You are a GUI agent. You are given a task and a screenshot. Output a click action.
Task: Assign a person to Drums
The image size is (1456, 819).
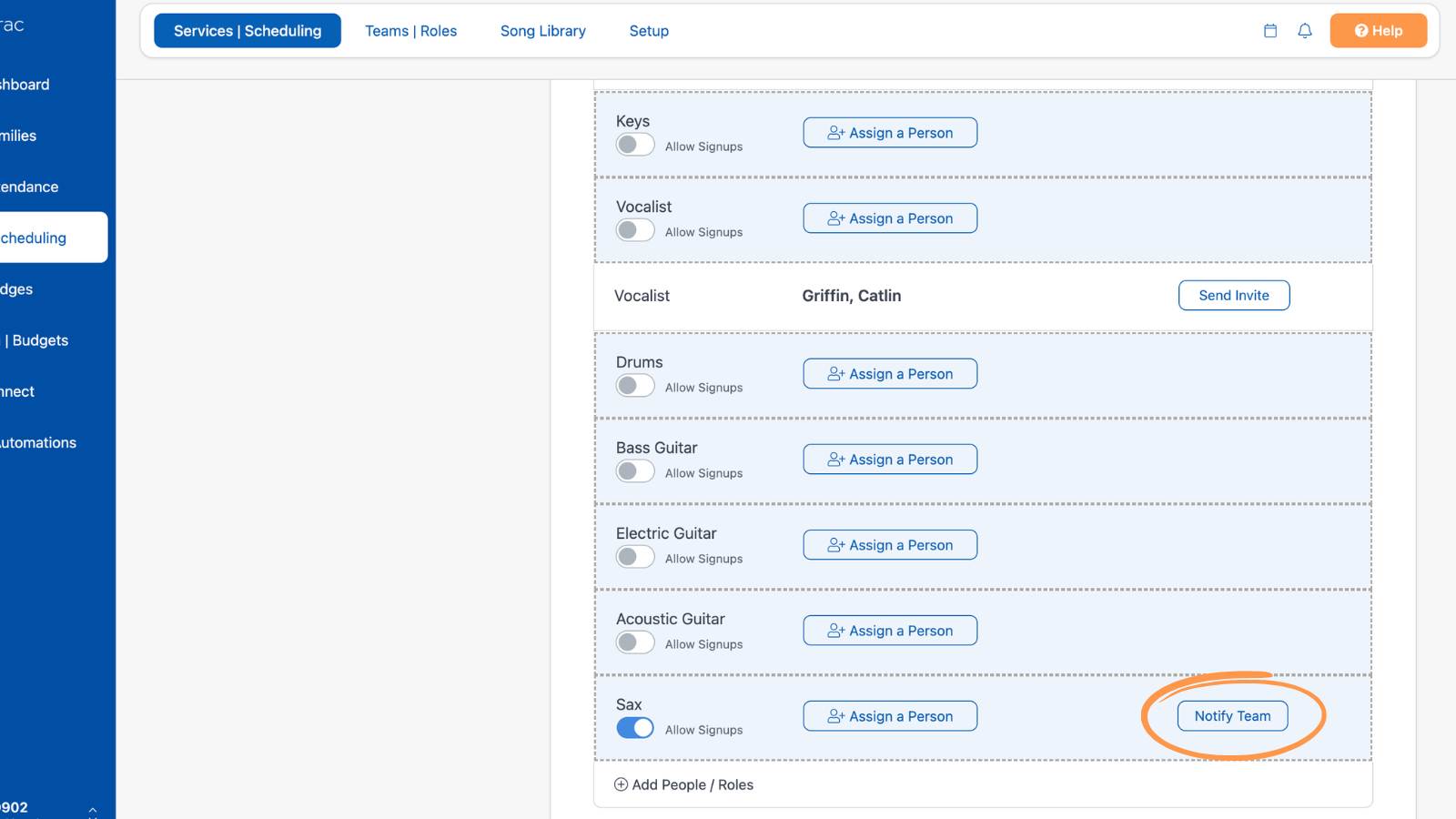coord(890,374)
